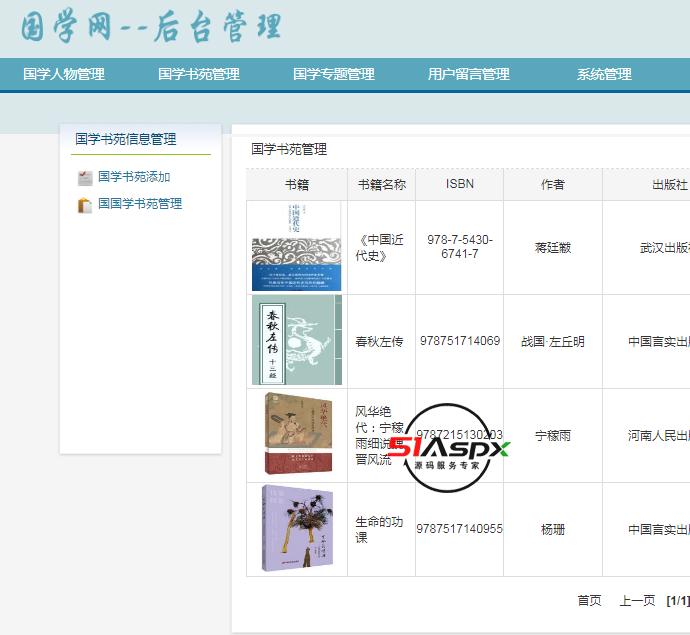Click publisher 武汉出版社 cell
Viewport: 690px width, 635px height.
(x=646, y=247)
